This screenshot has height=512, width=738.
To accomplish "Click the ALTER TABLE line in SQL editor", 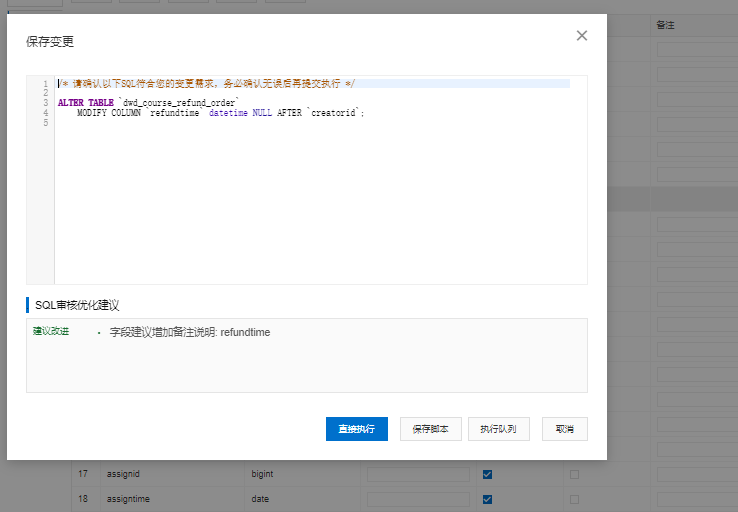I will click(149, 103).
